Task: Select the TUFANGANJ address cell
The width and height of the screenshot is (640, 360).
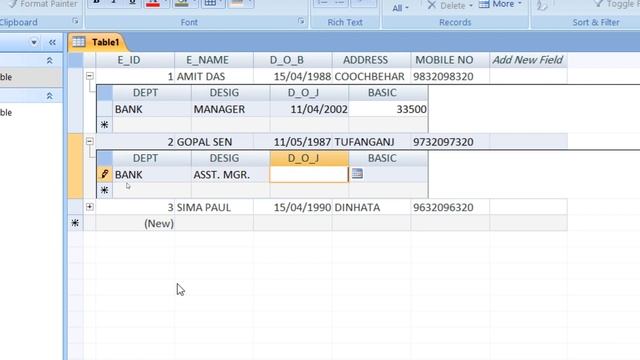Action: [x=371, y=142]
